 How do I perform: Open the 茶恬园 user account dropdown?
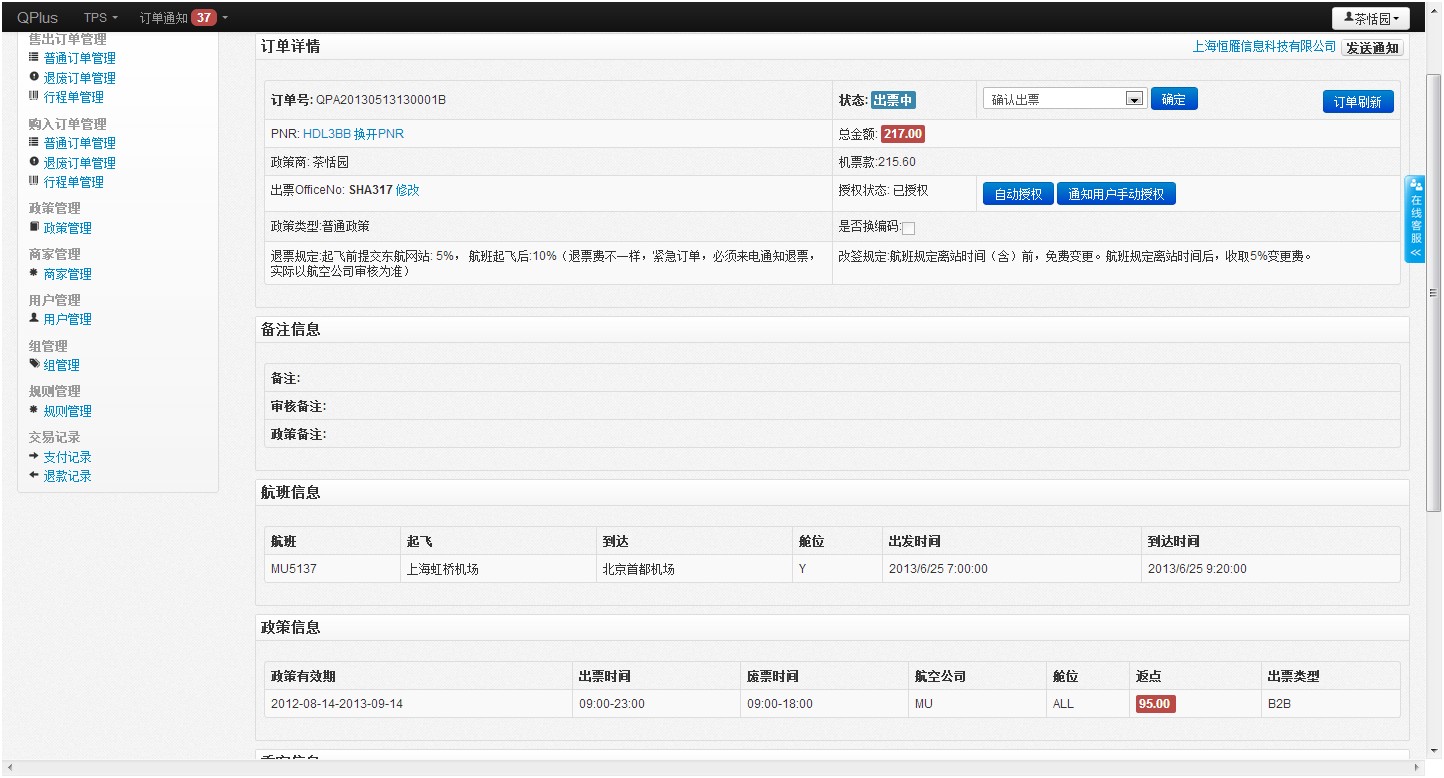coord(1370,19)
